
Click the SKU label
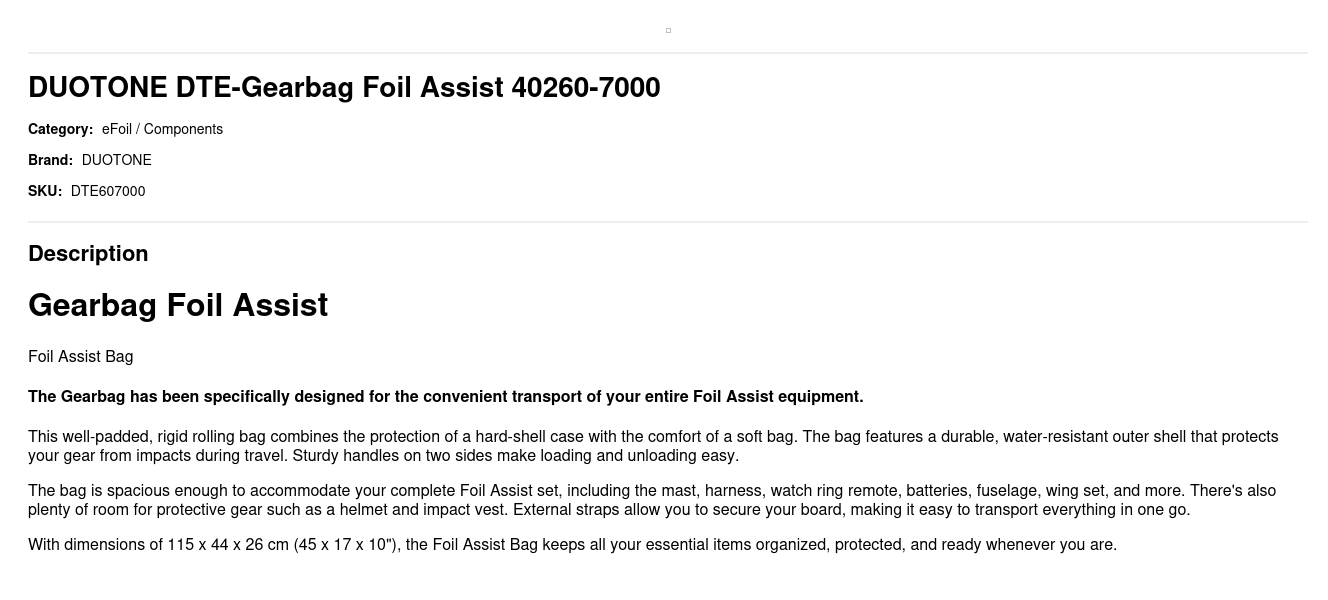pyautogui.click(x=45, y=191)
